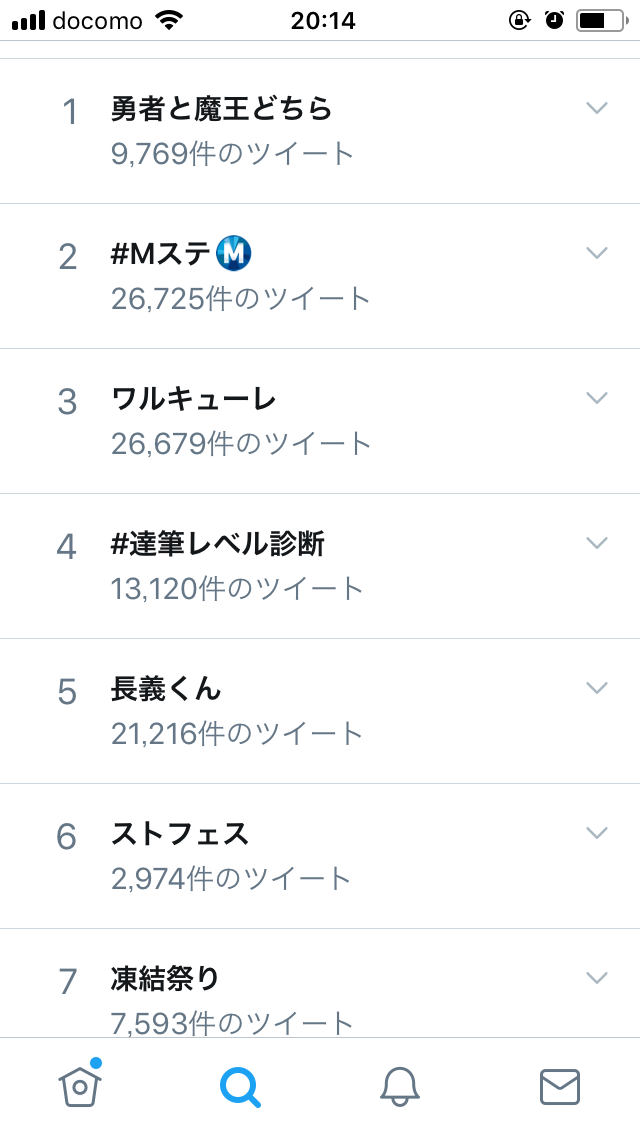
Task: Tap the 20:14 clock in status bar
Action: tap(323, 20)
